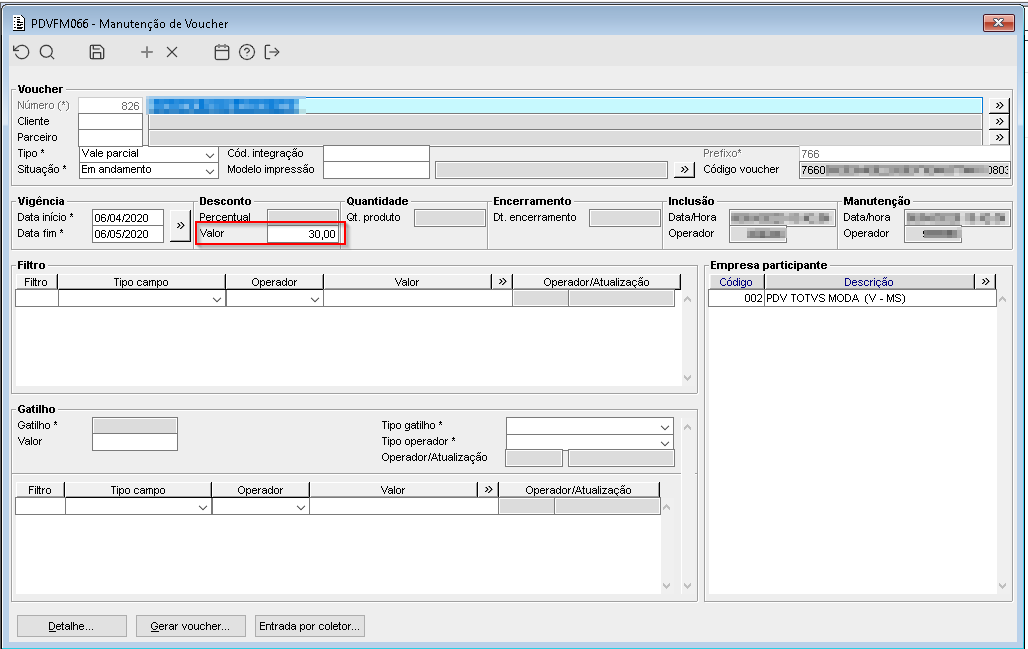The image size is (1028, 649).
Task: Click the lookup arrow beside Cliente field
Action: pos(999,121)
